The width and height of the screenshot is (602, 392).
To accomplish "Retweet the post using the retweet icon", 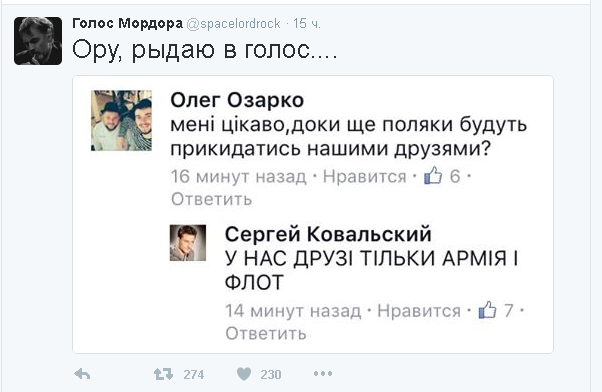I will (163, 374).
